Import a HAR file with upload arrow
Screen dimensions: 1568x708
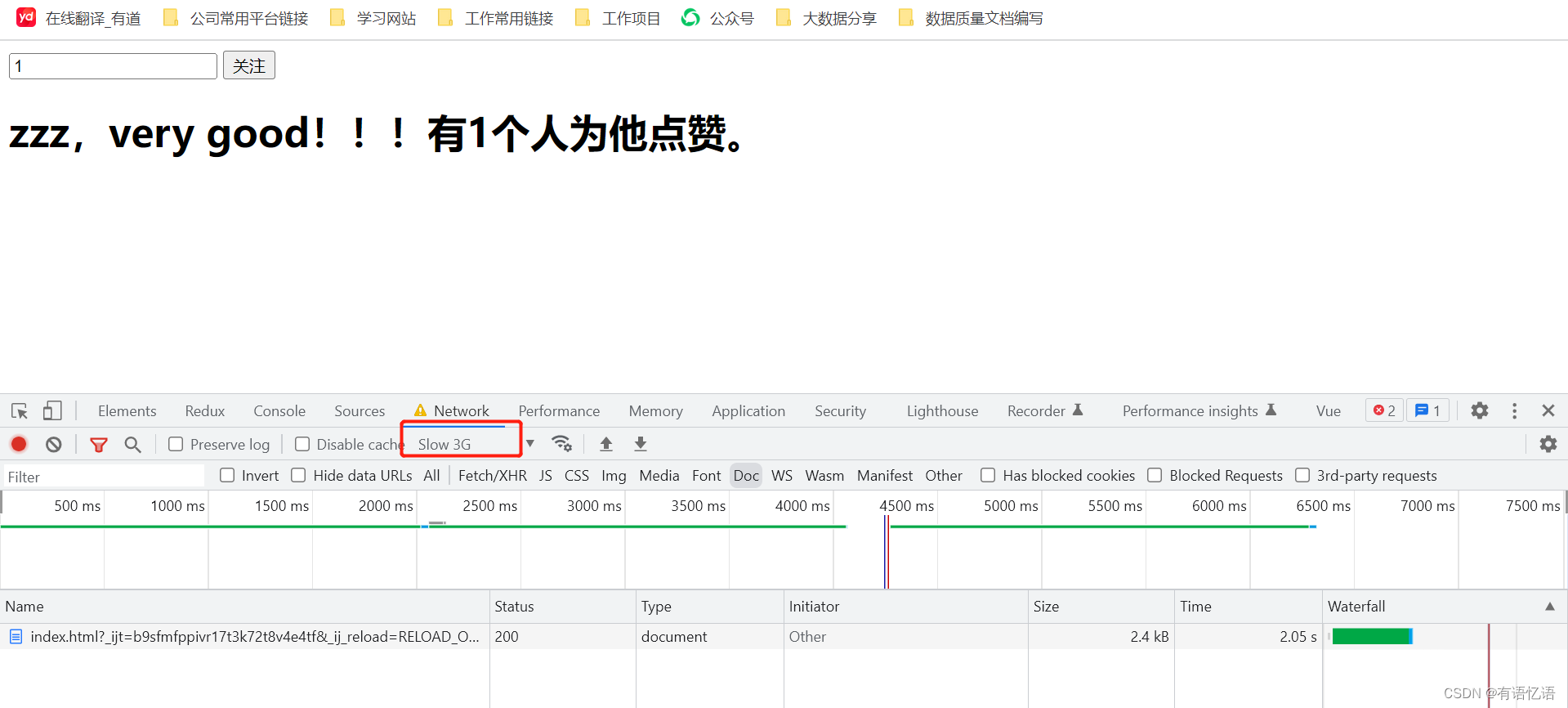[606, 444]
